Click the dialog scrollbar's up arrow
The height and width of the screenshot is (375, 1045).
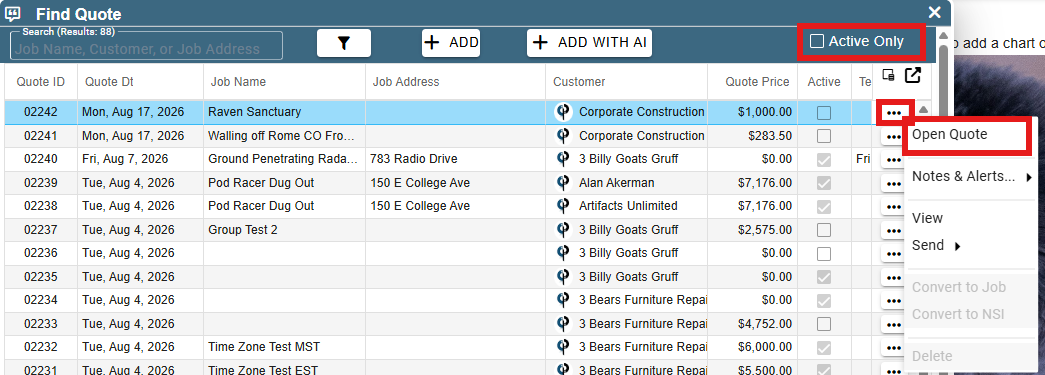pos(943,35)
